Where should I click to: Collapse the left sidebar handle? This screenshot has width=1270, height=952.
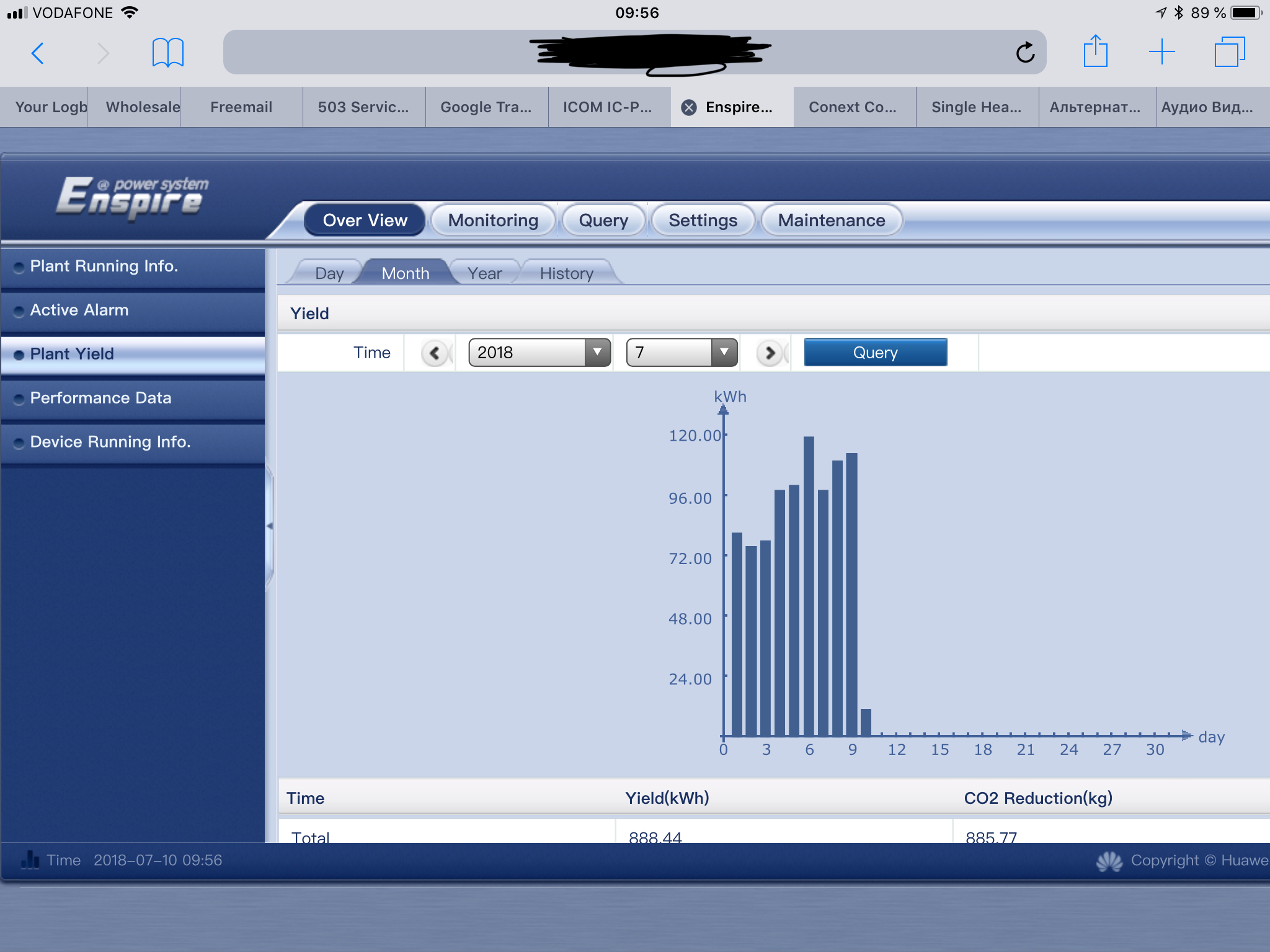(269, 526)
